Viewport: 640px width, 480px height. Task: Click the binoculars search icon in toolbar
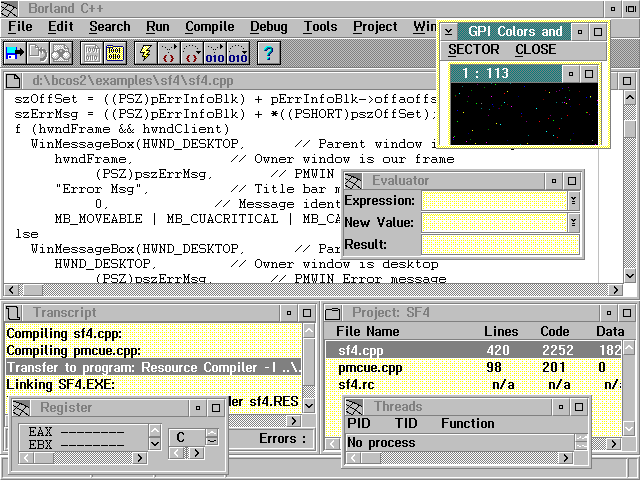(x=61, y=52)
